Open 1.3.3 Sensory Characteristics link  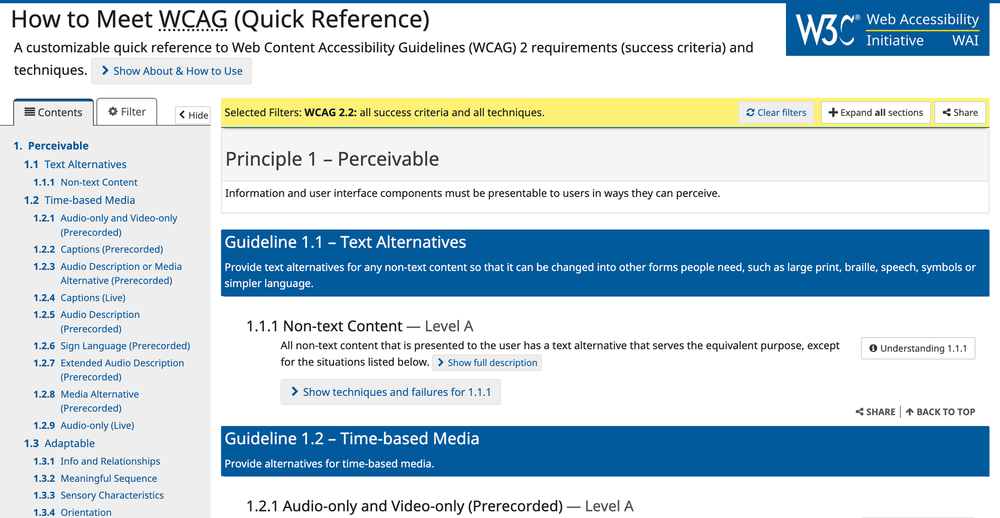tap(98, 496)
